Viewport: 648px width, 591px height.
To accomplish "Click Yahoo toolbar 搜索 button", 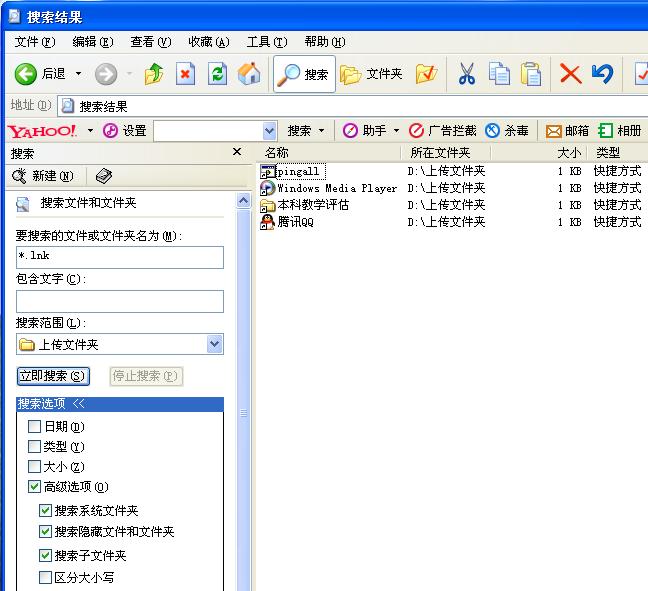I will tap(299, 131).
